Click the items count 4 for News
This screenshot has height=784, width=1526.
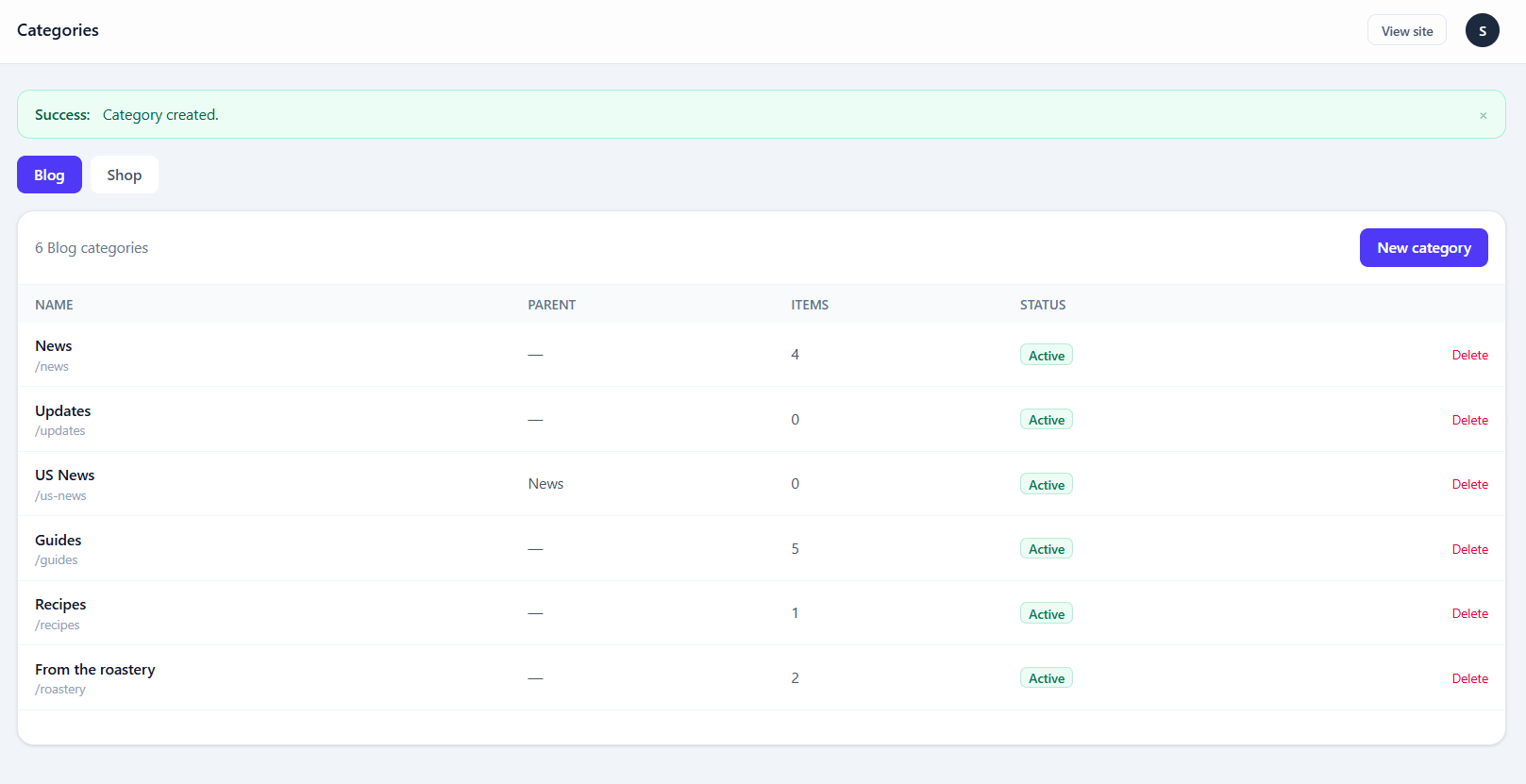point(795,355)
